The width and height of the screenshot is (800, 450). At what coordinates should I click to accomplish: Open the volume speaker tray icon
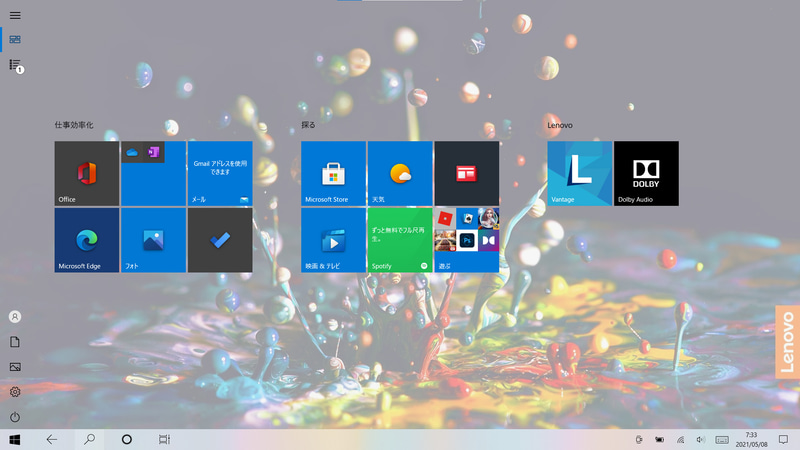tap(701, 440)
